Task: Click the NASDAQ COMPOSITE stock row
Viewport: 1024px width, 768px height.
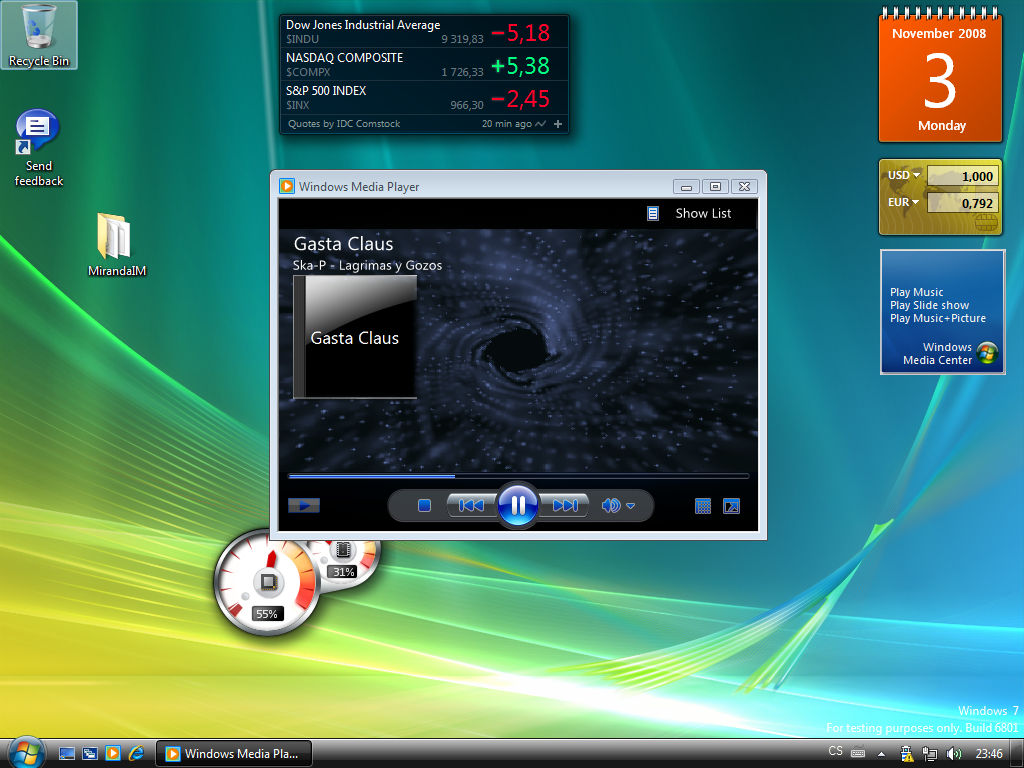Action: (x=424, y=64)
